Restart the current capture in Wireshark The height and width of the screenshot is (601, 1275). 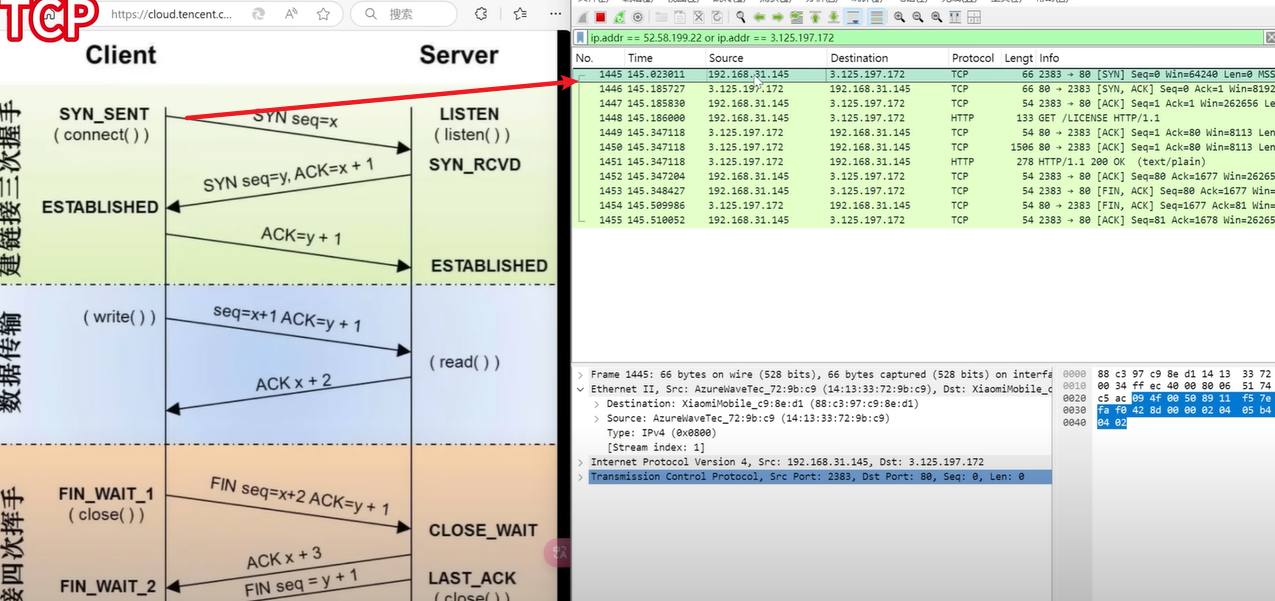click(619, 17)
